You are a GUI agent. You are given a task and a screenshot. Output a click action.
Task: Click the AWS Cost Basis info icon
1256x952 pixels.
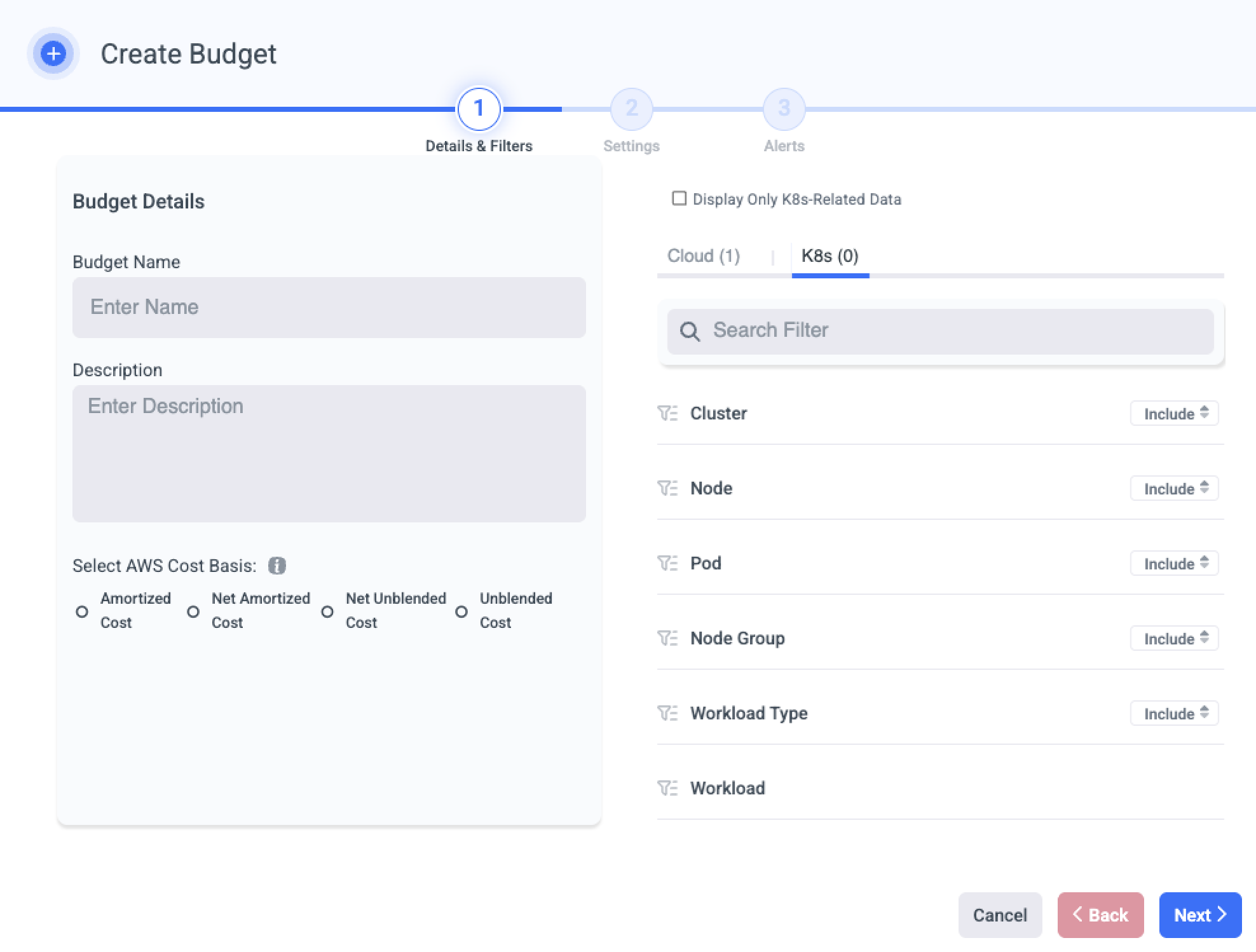tap(276, 565)
